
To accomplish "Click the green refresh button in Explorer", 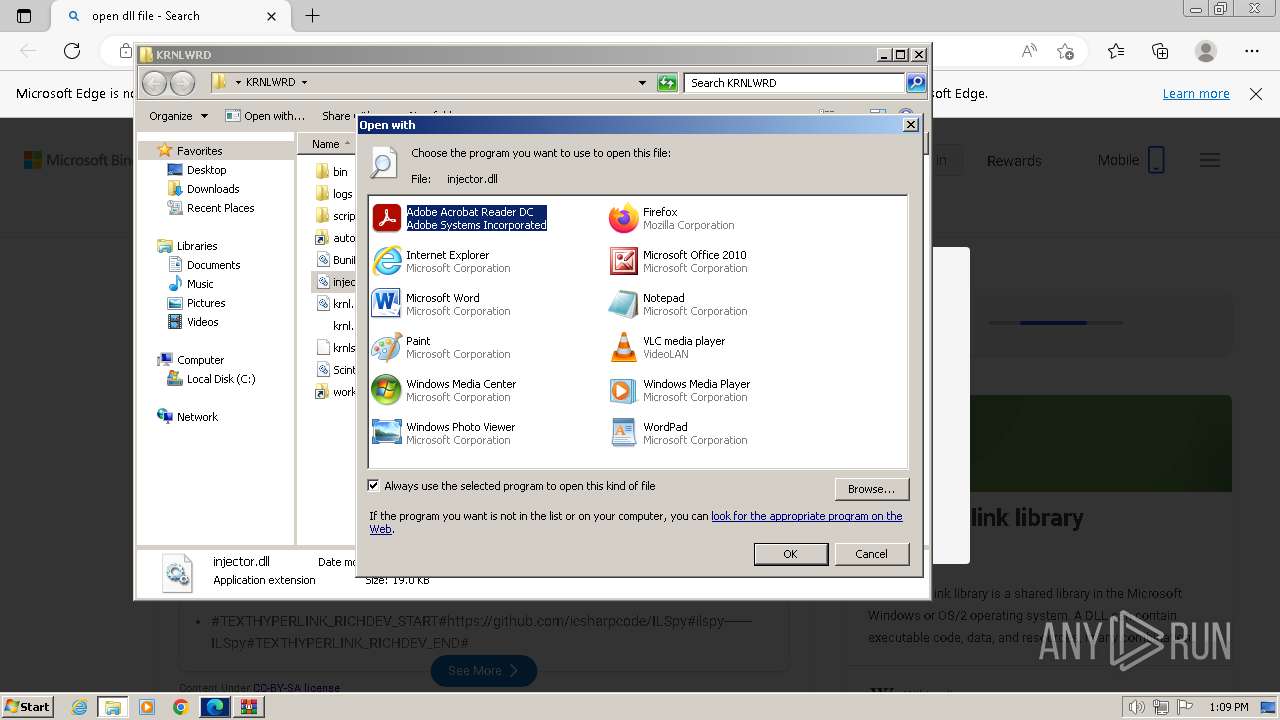I will click(667, 83).
